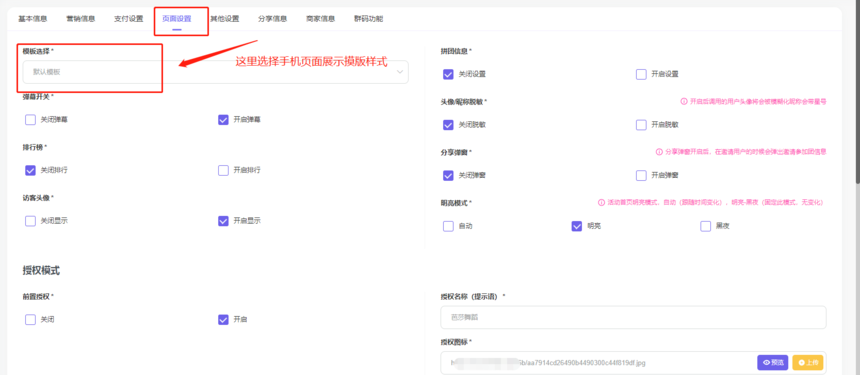Toggle the 关闭排行 checkbox
The height and width of the screenshot is (375, 860).
point(30,170)
